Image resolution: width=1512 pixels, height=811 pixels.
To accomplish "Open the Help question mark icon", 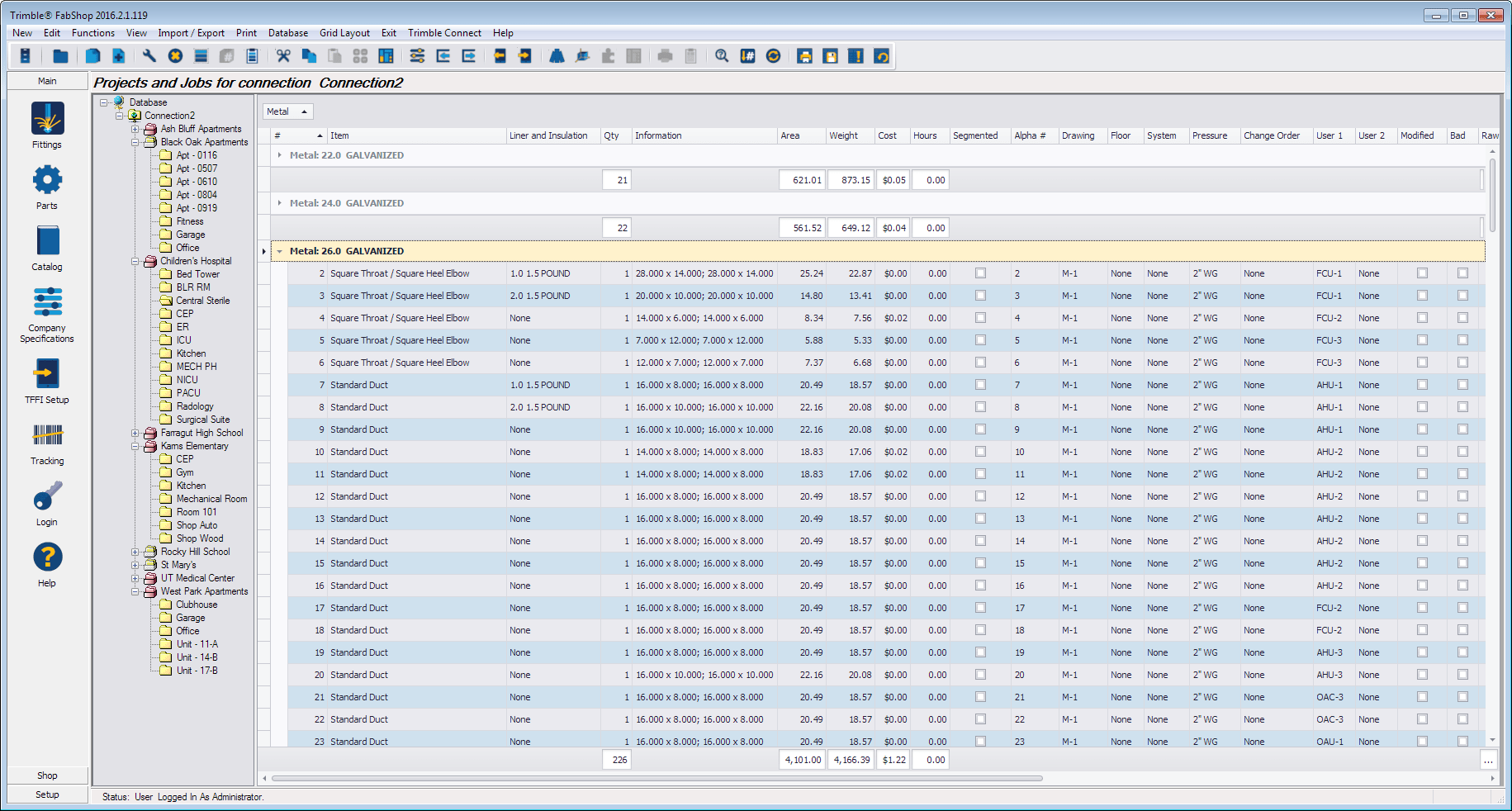I will (x=47, y=557).
